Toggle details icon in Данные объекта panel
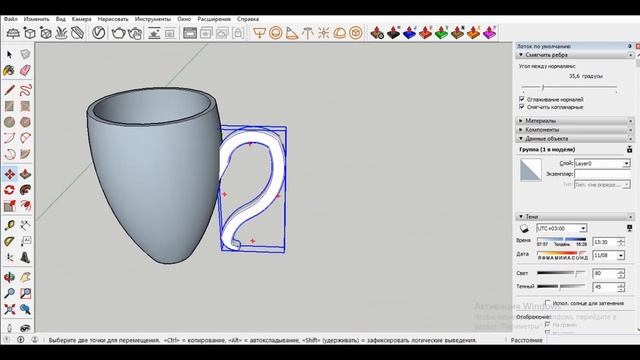This screenshot has width=640, height=360. pyautogui.click(x=629, y=149)
